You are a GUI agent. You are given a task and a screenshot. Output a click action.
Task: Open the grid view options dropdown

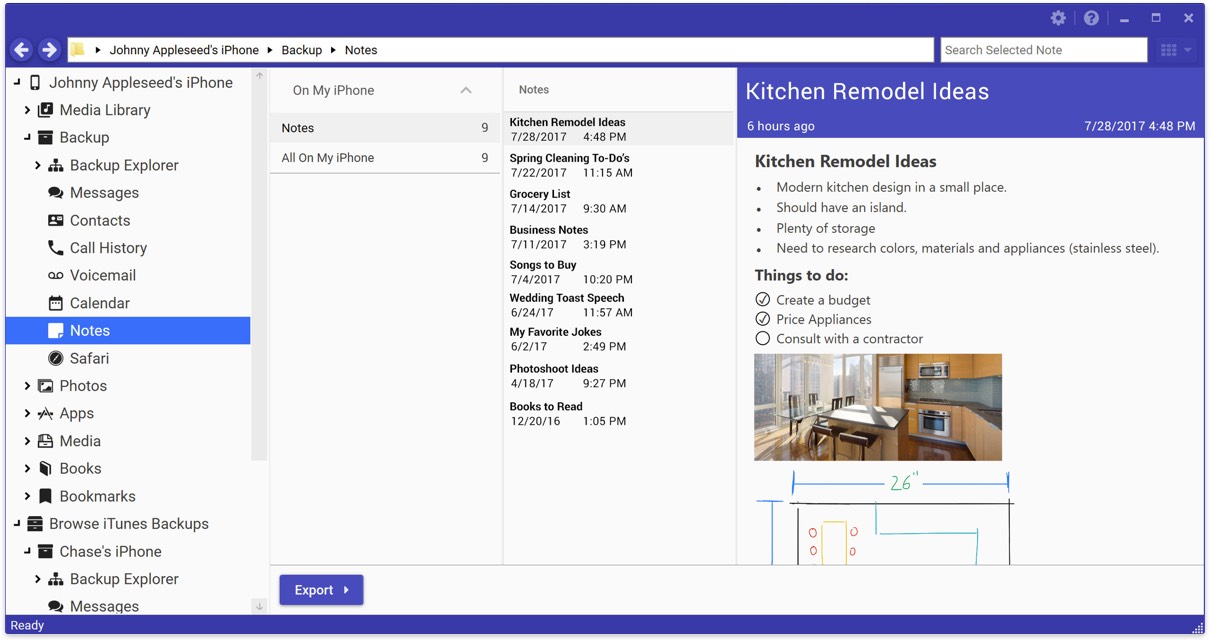[x=1175, y=50]
